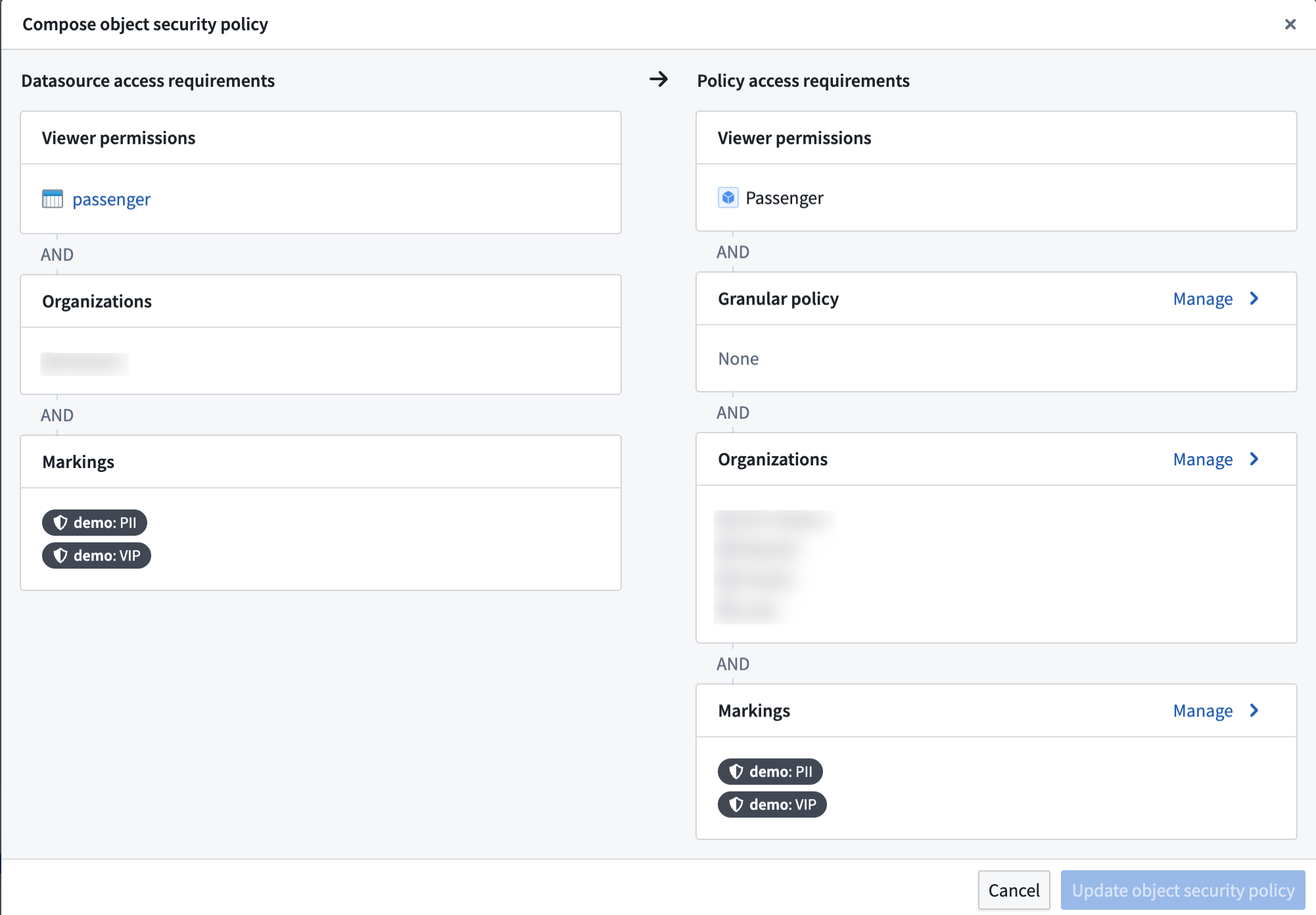Expand the Markings Manage chevron

point(1255,711)
